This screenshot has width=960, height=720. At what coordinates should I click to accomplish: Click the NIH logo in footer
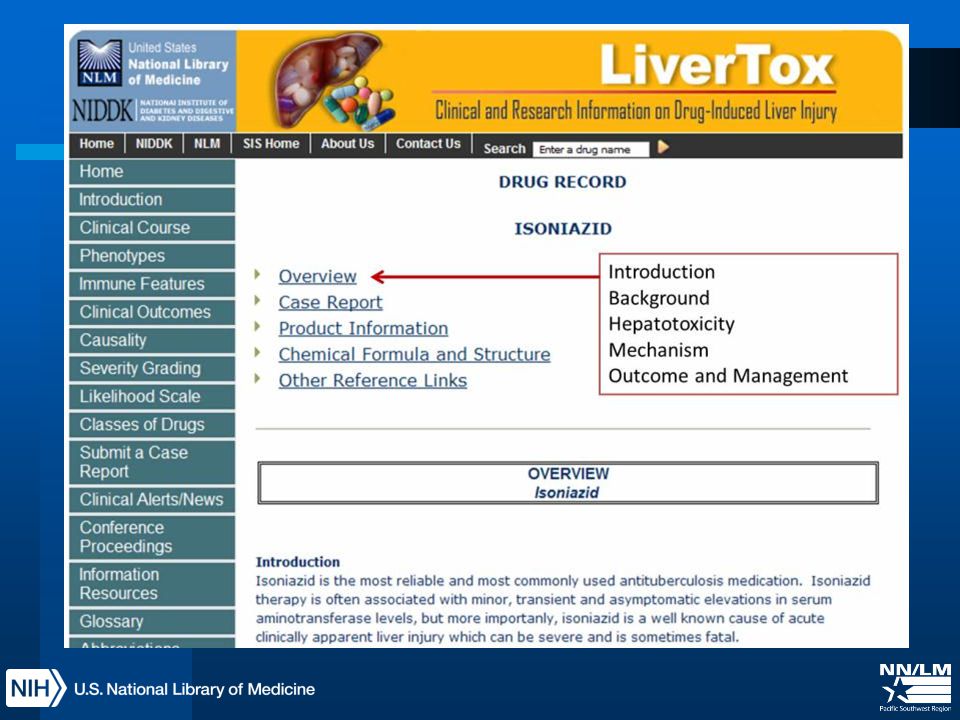35,688
